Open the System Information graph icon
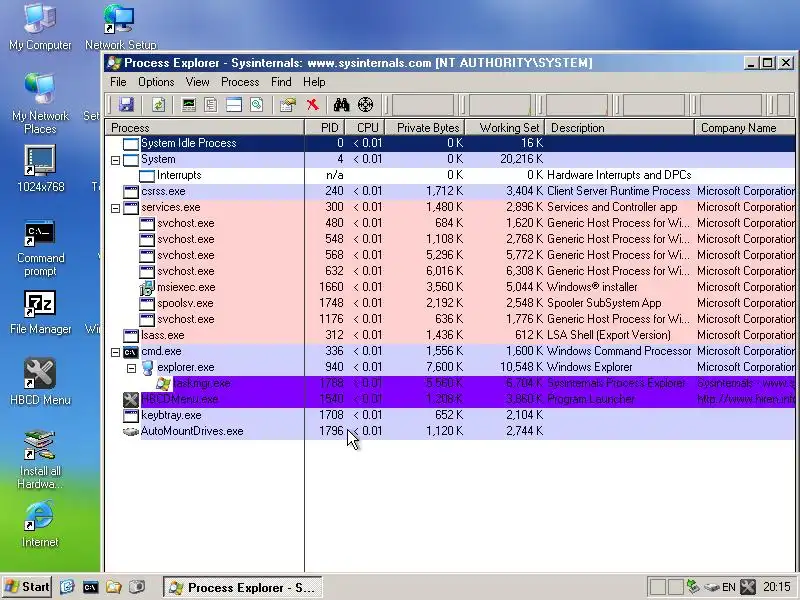800x600 pixels. pos(189,105)
